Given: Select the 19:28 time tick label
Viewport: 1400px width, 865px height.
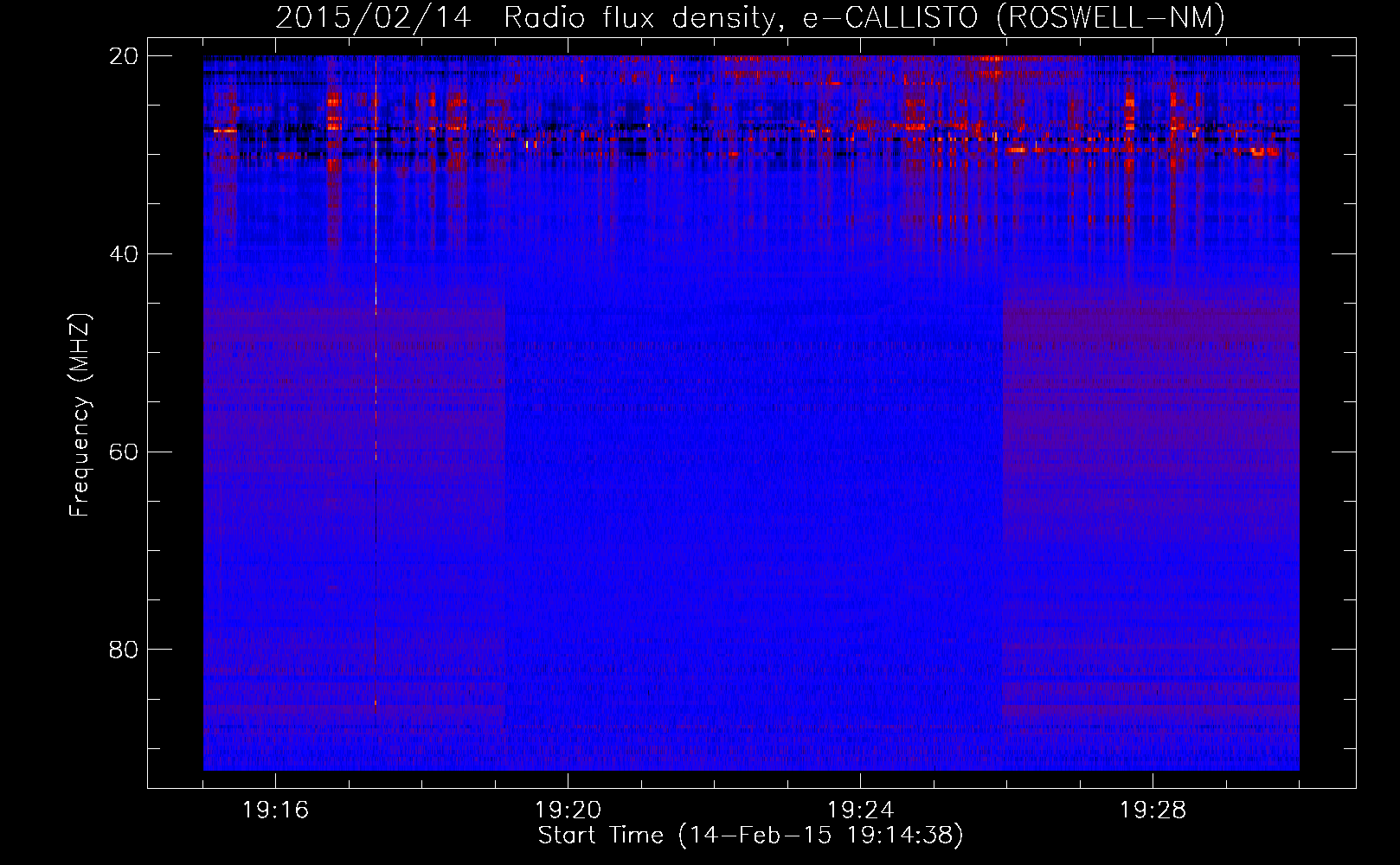Looking at the screenshot, I should [1153, 811].
